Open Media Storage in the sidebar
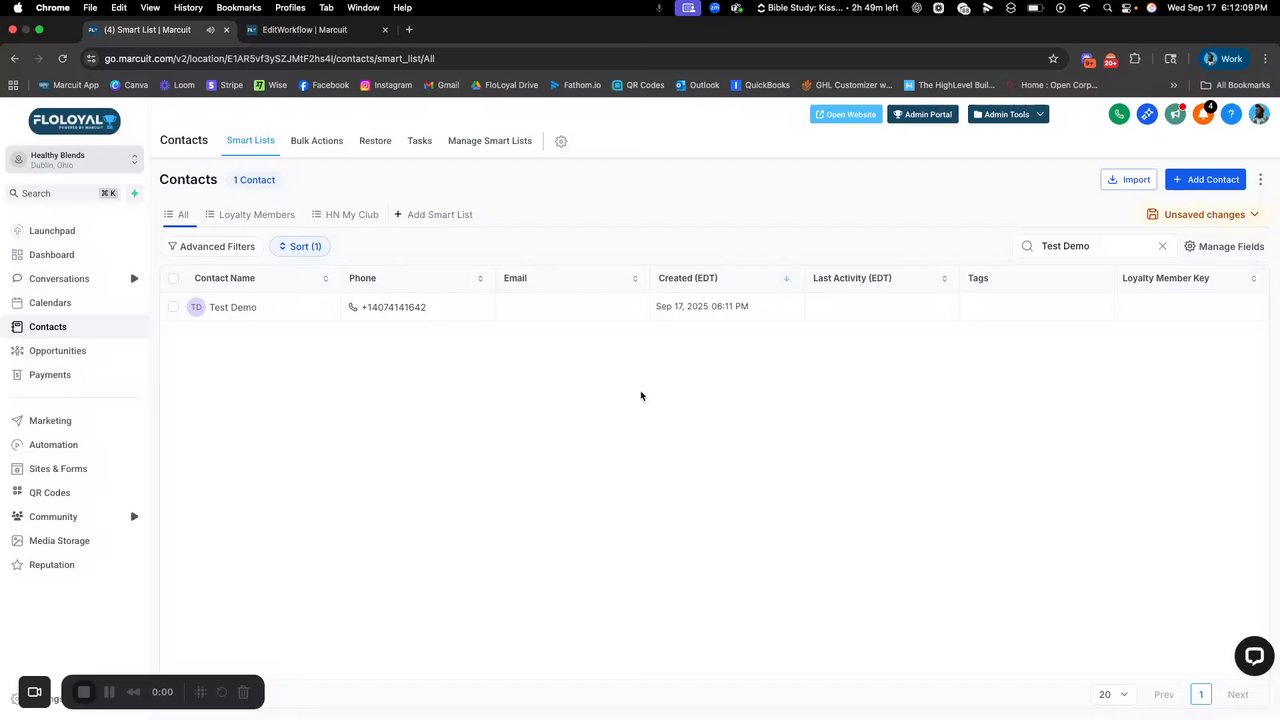The image size is (1280, 720). point(59,541)
